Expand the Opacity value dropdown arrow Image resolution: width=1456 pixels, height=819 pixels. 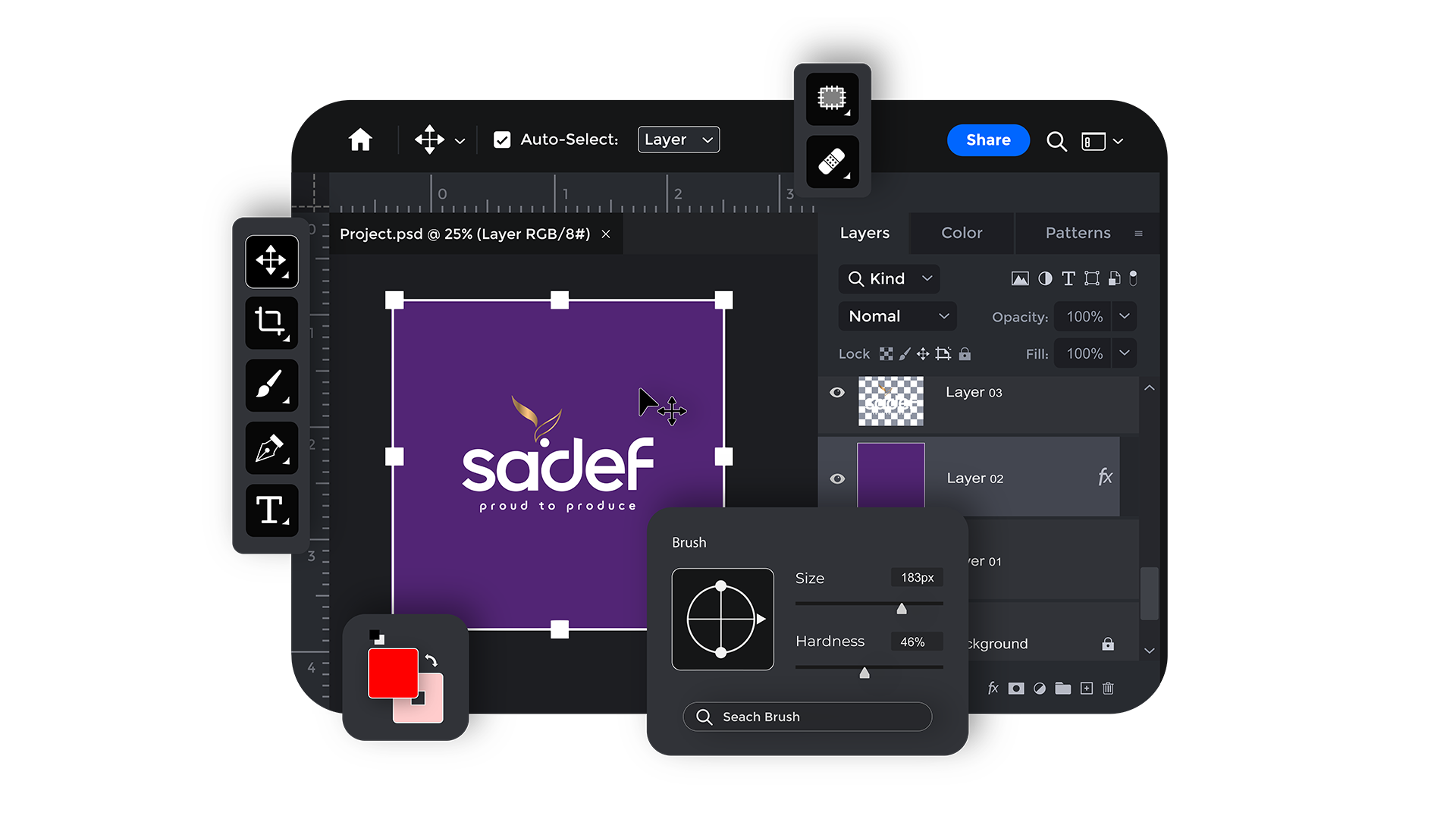(1125, 316)
